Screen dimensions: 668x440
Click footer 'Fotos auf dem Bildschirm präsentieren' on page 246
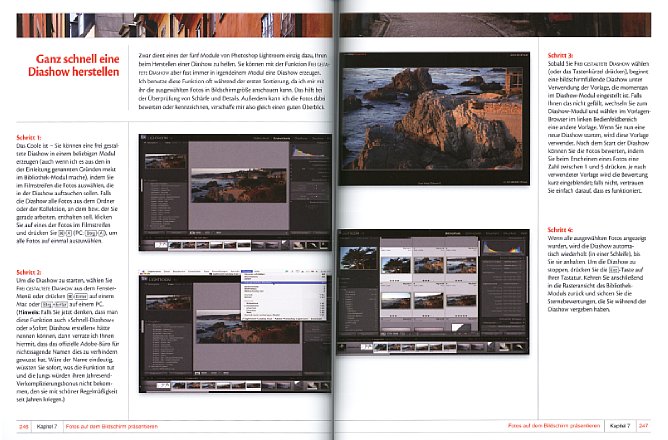tap(112, 426)
